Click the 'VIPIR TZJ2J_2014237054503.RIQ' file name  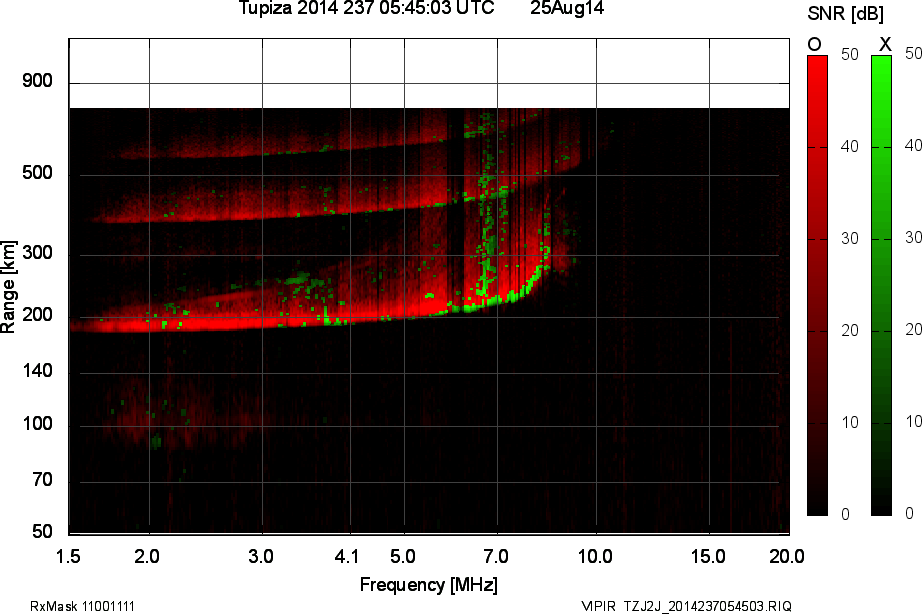tap(686, 606)
